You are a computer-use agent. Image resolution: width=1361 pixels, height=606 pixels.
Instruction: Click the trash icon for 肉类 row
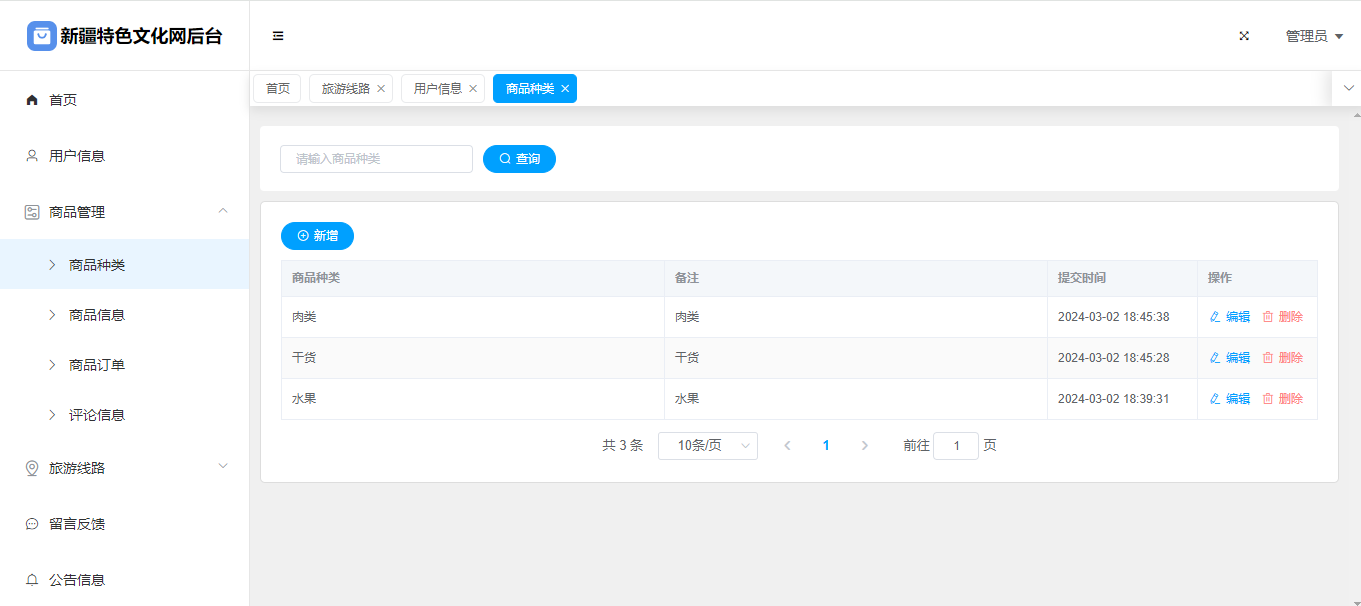coord(1268,317)
